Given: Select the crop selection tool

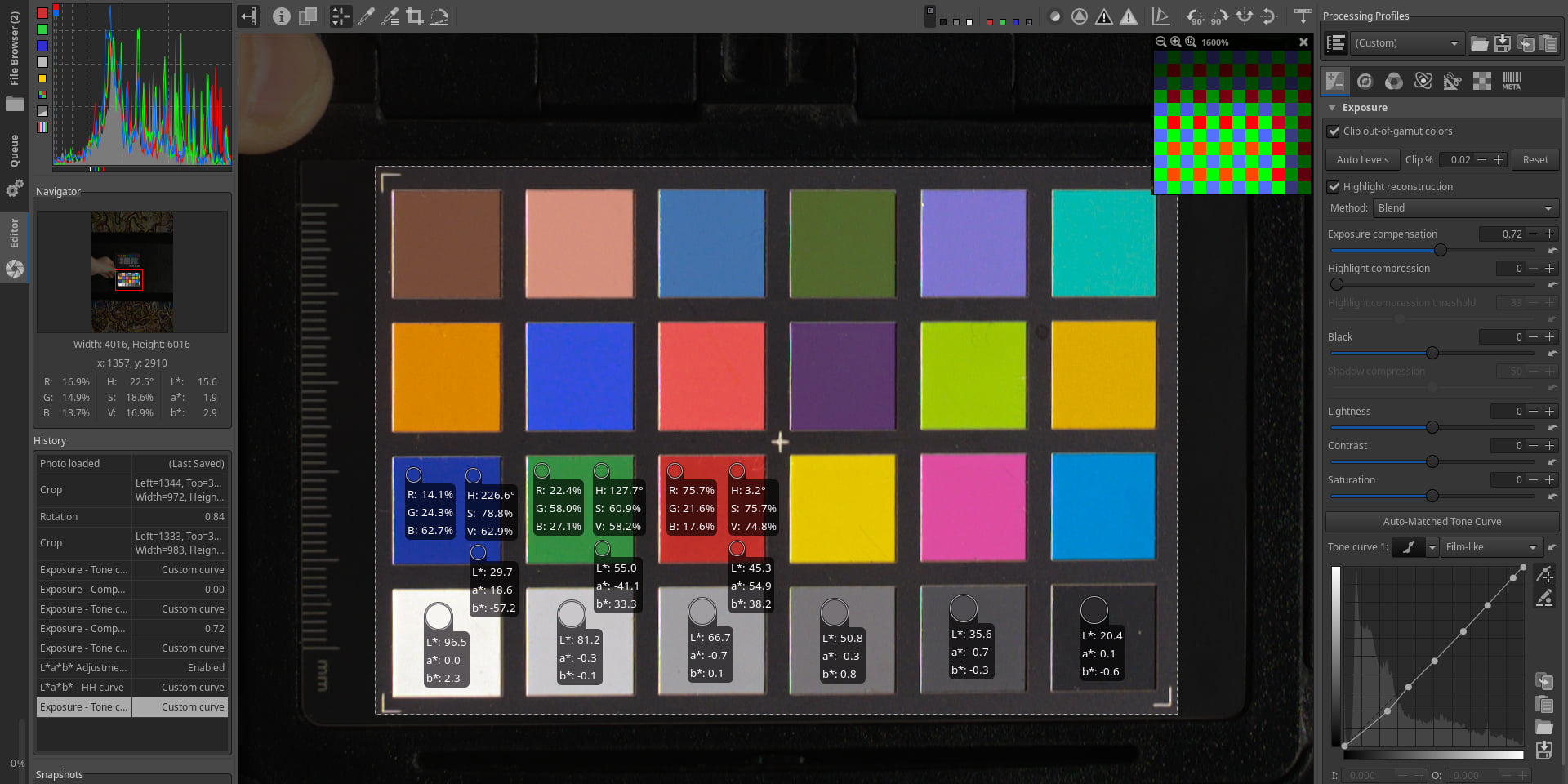Looking at the screenshot, I should pos(415,16).
